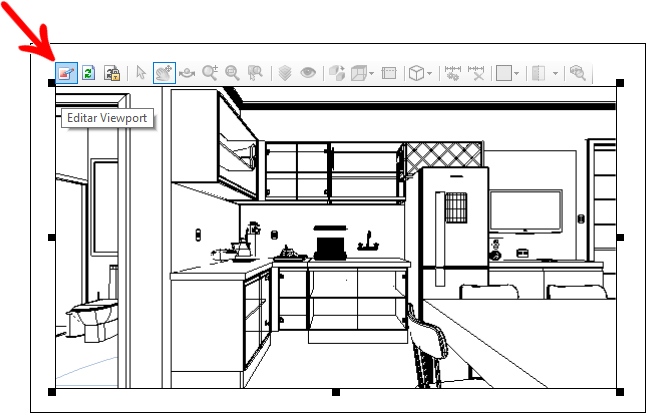
Task: Toggle the eye visibility icon
Action: tap(308, 73)
